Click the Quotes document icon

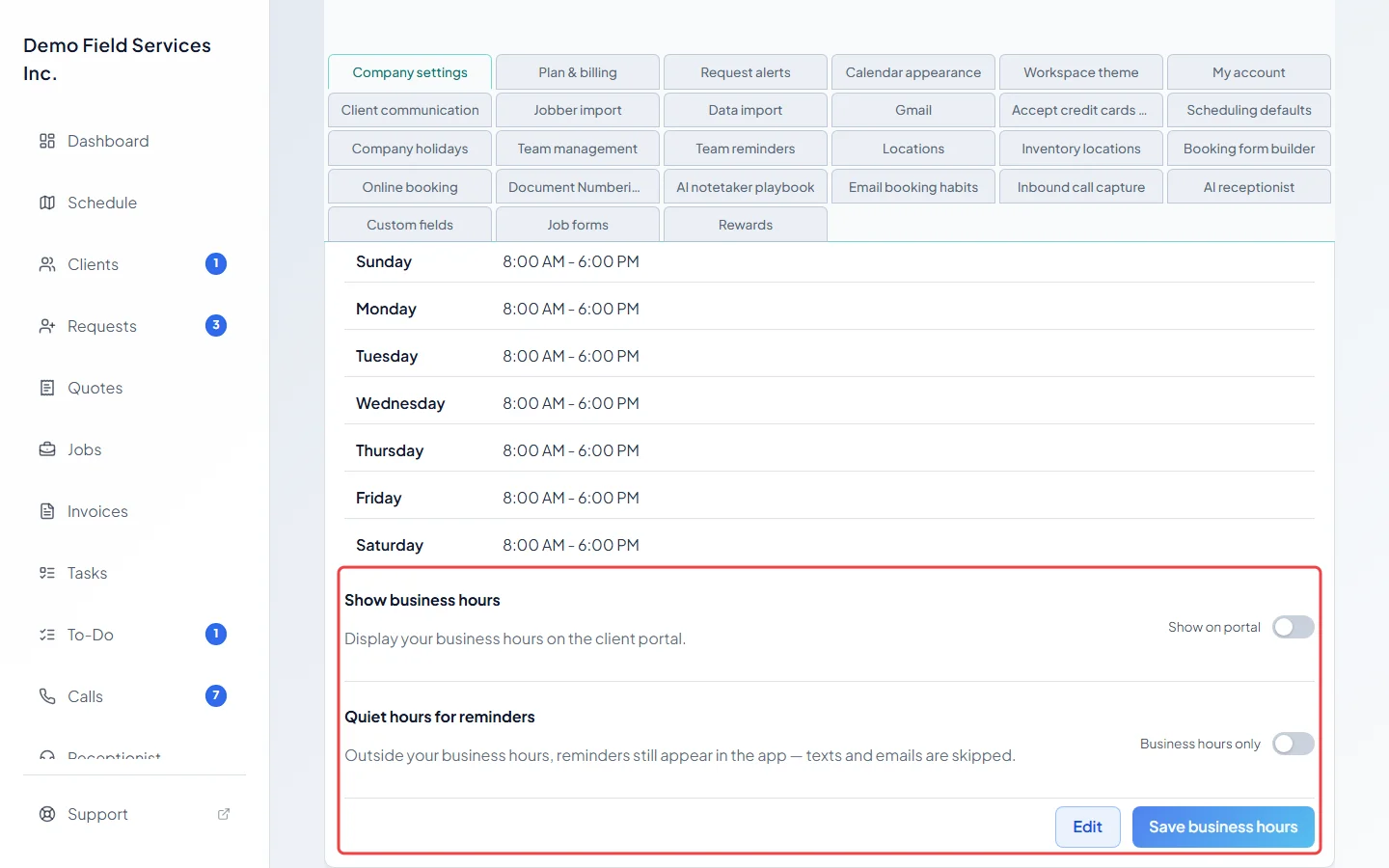[47, 388]
